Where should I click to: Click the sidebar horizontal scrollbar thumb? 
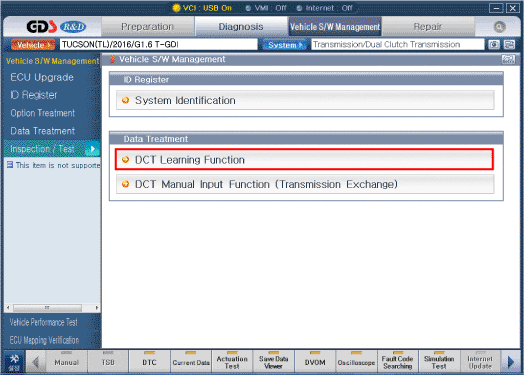[x=47, y=307]
